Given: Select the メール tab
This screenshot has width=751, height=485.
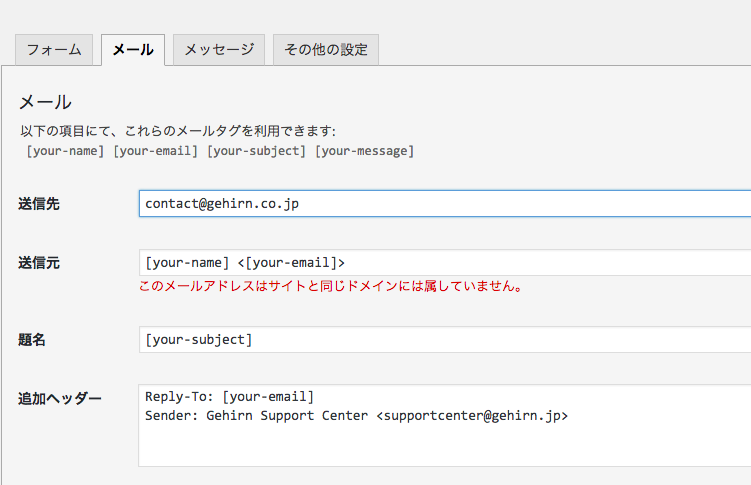Looking at the screenshot, I should click(133, 50).
